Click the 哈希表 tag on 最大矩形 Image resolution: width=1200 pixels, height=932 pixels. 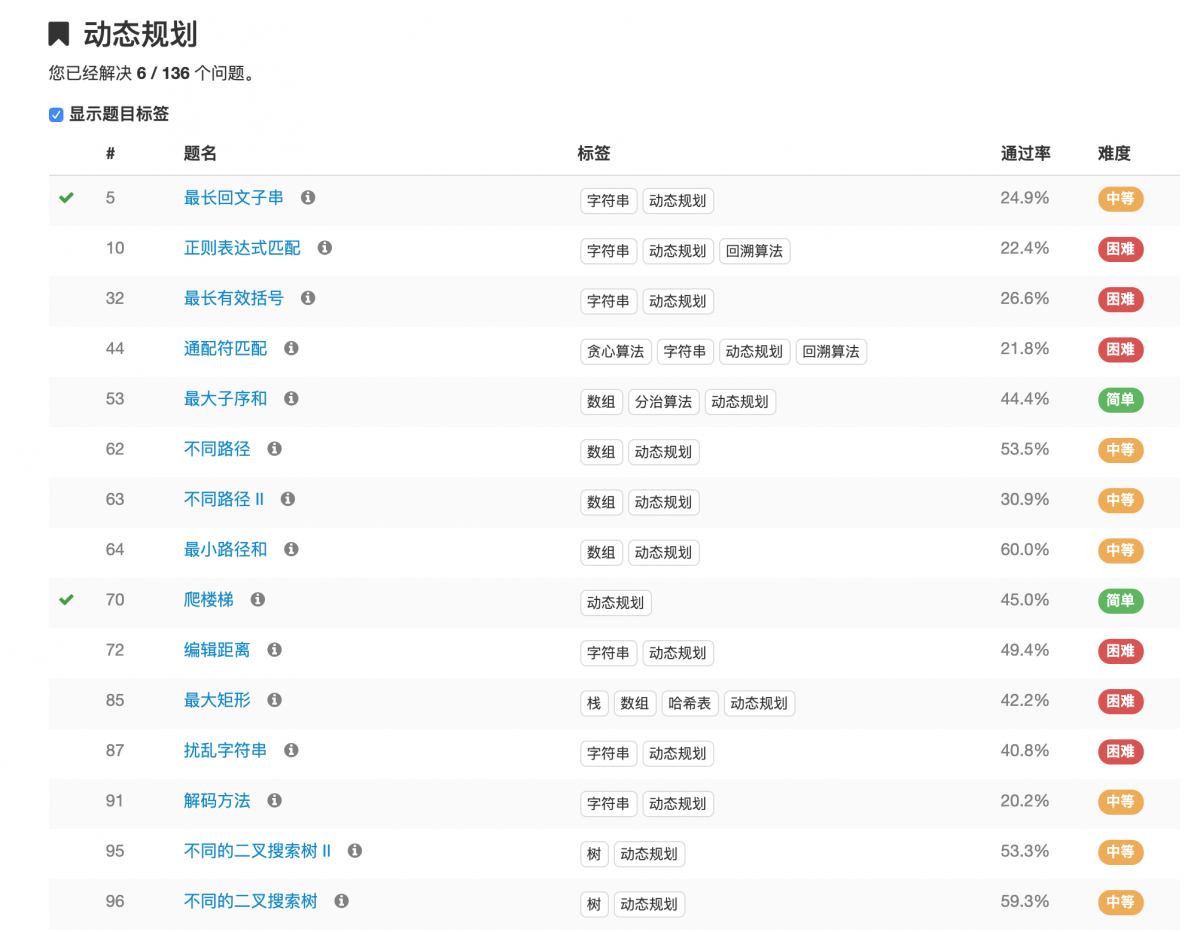click(689, 702)
